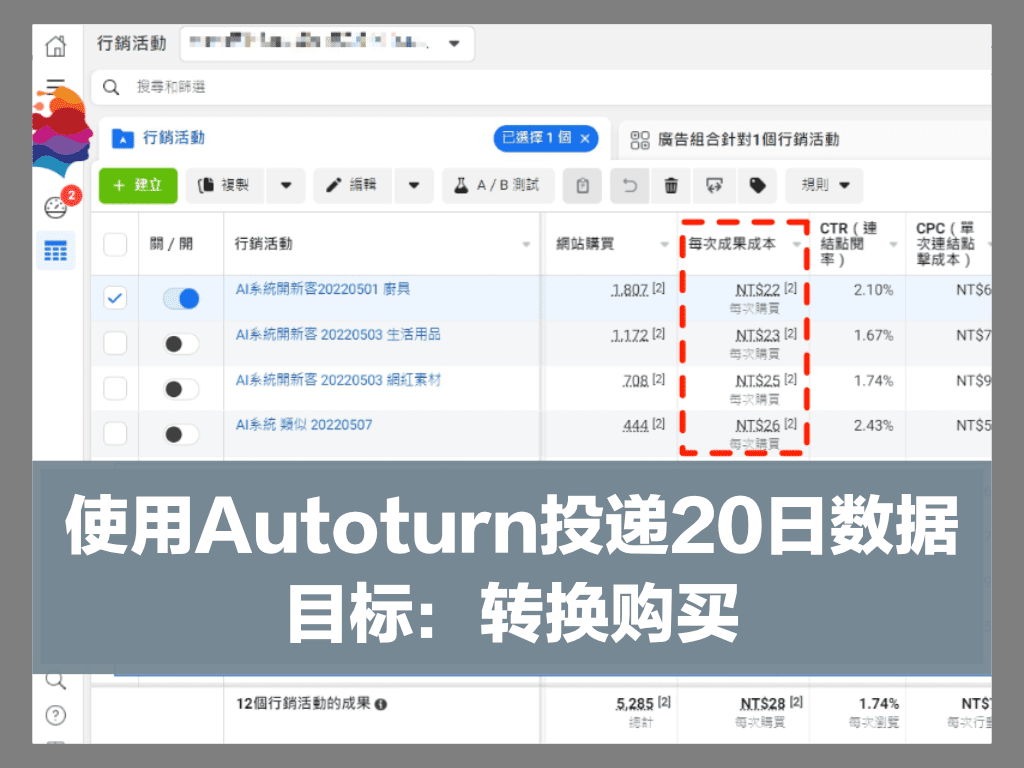Turn off the AI系統開新客20220501 廚具 campaign toggle
Screen dimensions: 1024x768
181,298
